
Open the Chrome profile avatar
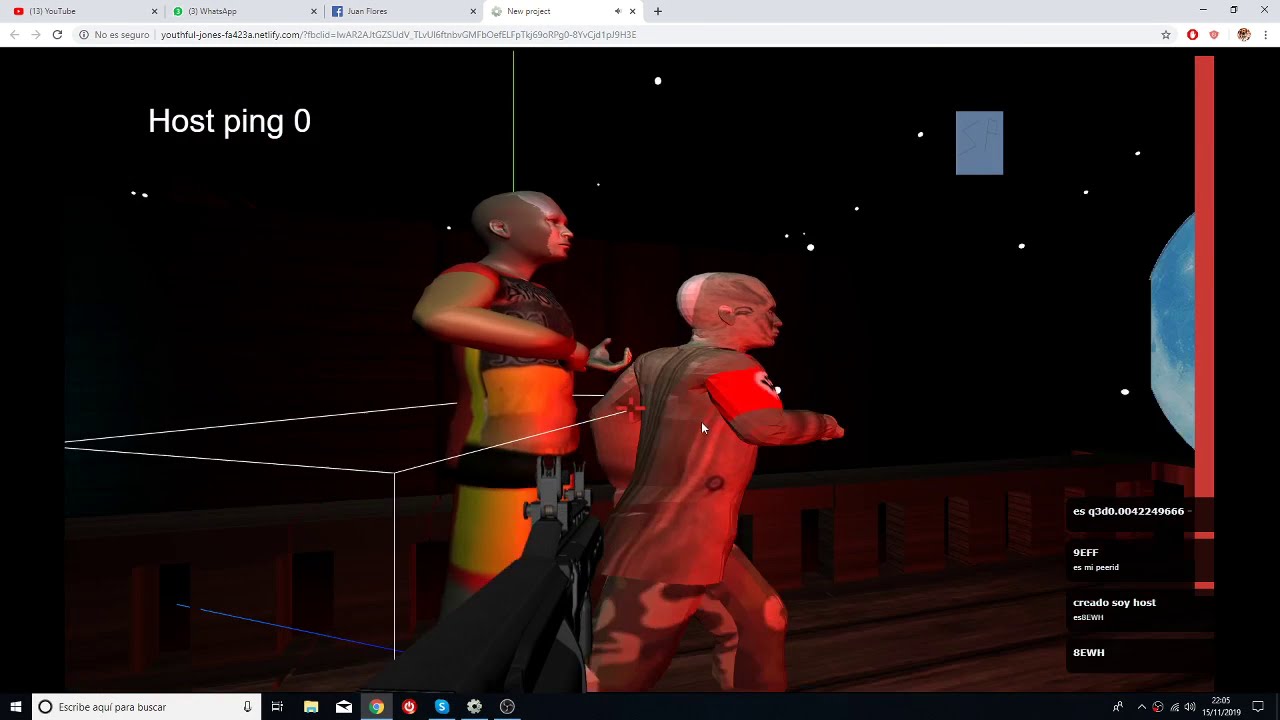[x=1244, y=35]
